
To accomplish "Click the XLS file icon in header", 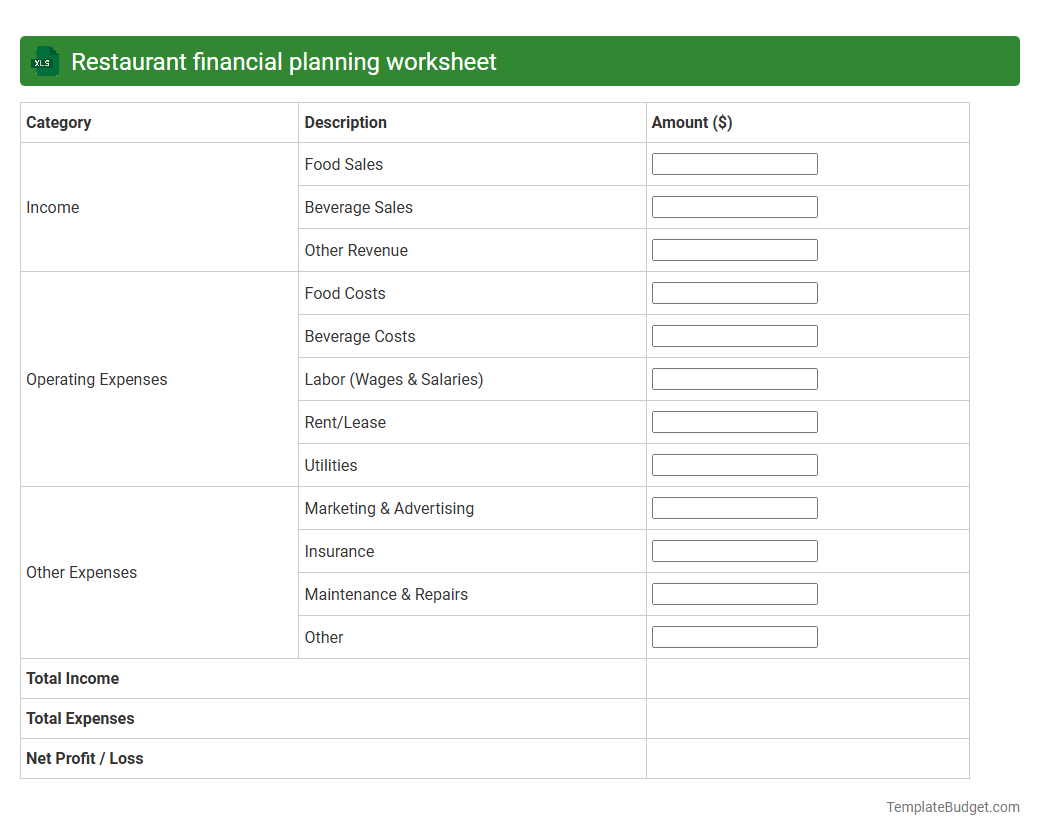I will pos(44,61).
